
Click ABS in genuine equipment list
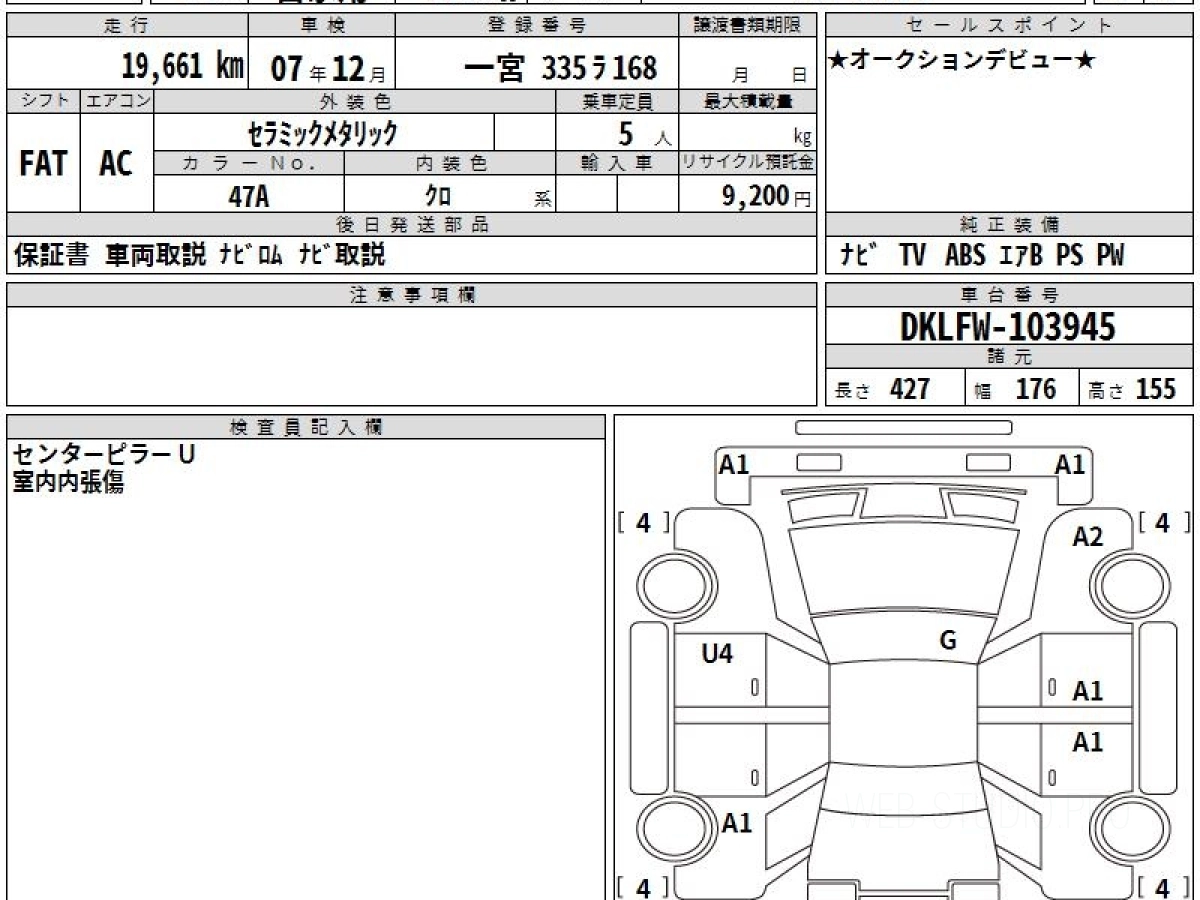[965, 256]
